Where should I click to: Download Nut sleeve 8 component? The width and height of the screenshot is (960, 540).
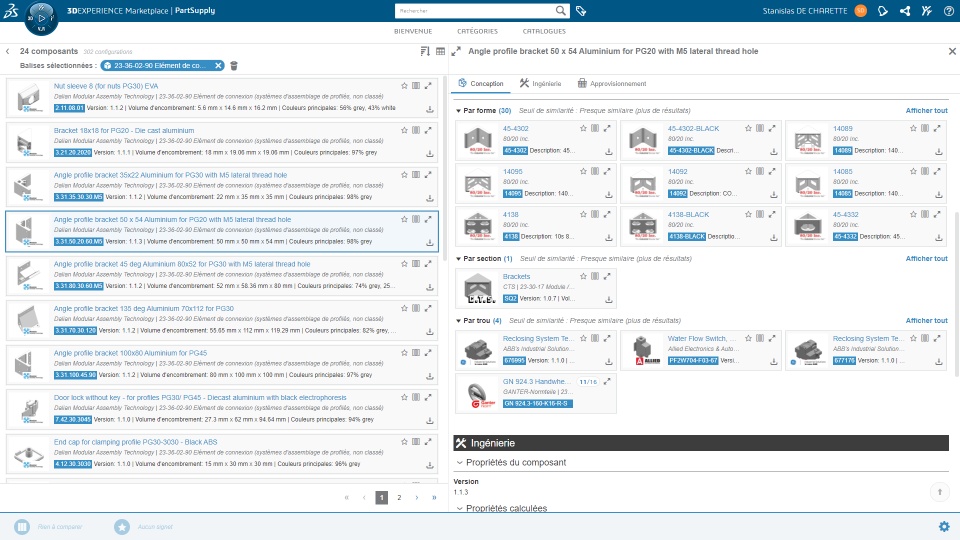[x=430, y=109]
